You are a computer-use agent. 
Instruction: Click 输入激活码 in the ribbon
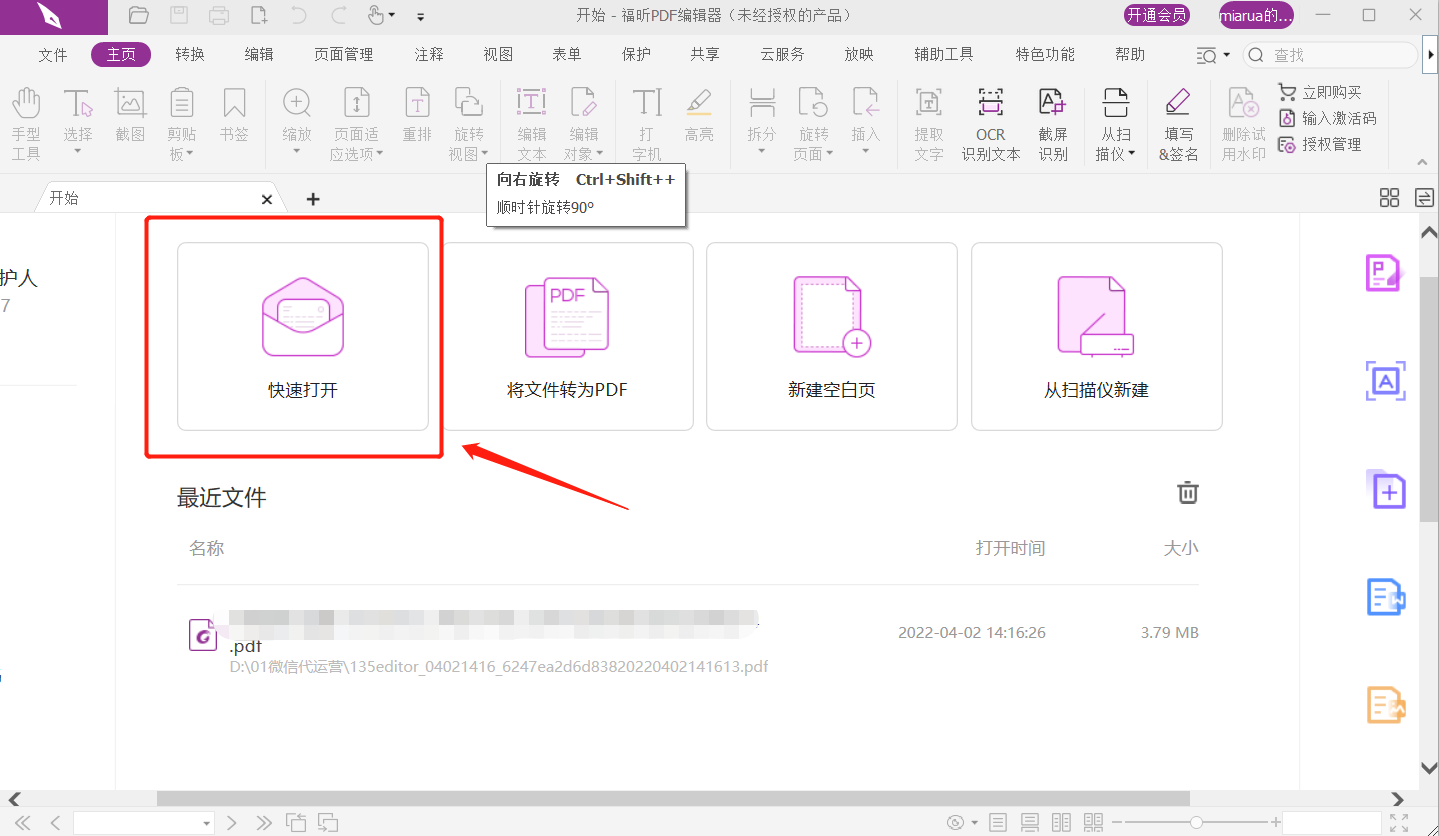pyautogui.click(x=1327, y=118)
